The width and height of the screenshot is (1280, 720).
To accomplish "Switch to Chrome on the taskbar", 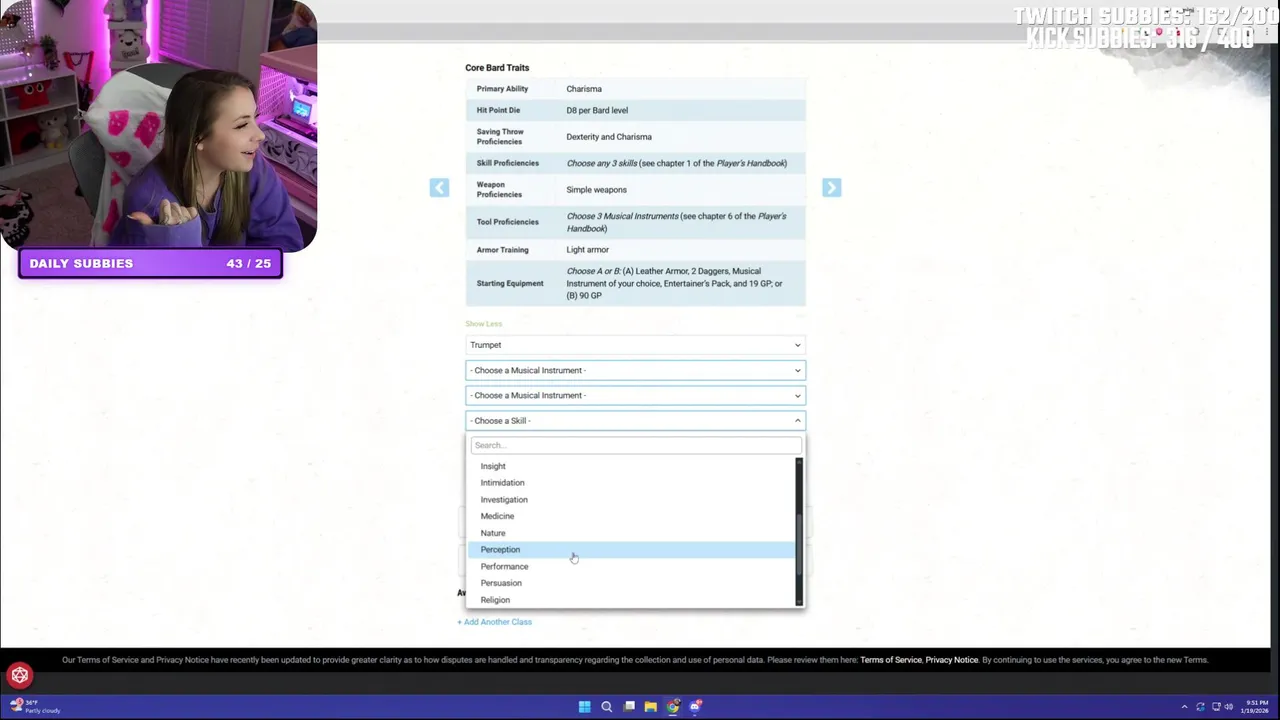I will point(673,707).
